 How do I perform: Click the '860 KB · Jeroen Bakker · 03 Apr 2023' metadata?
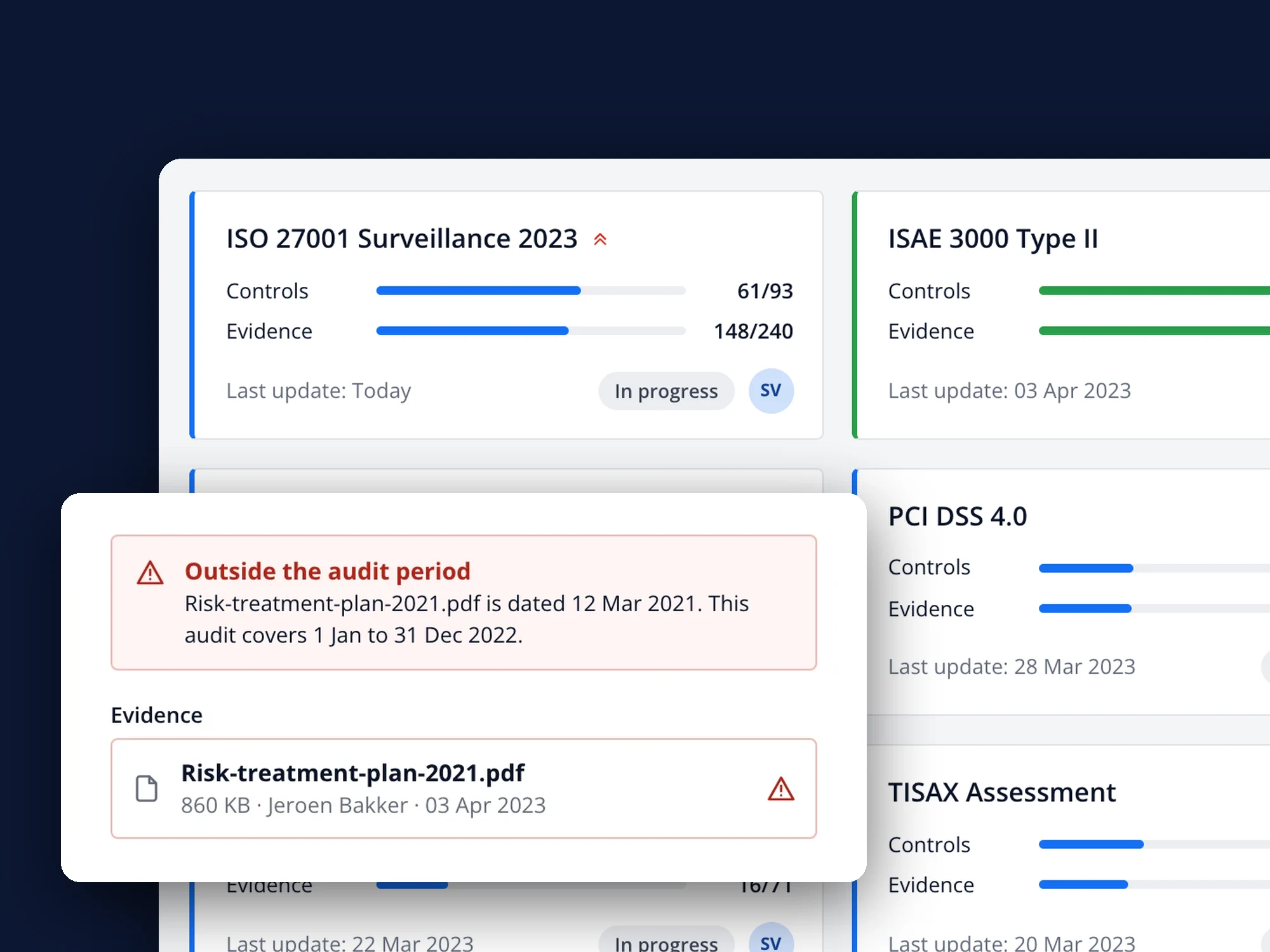coord(363,805)
